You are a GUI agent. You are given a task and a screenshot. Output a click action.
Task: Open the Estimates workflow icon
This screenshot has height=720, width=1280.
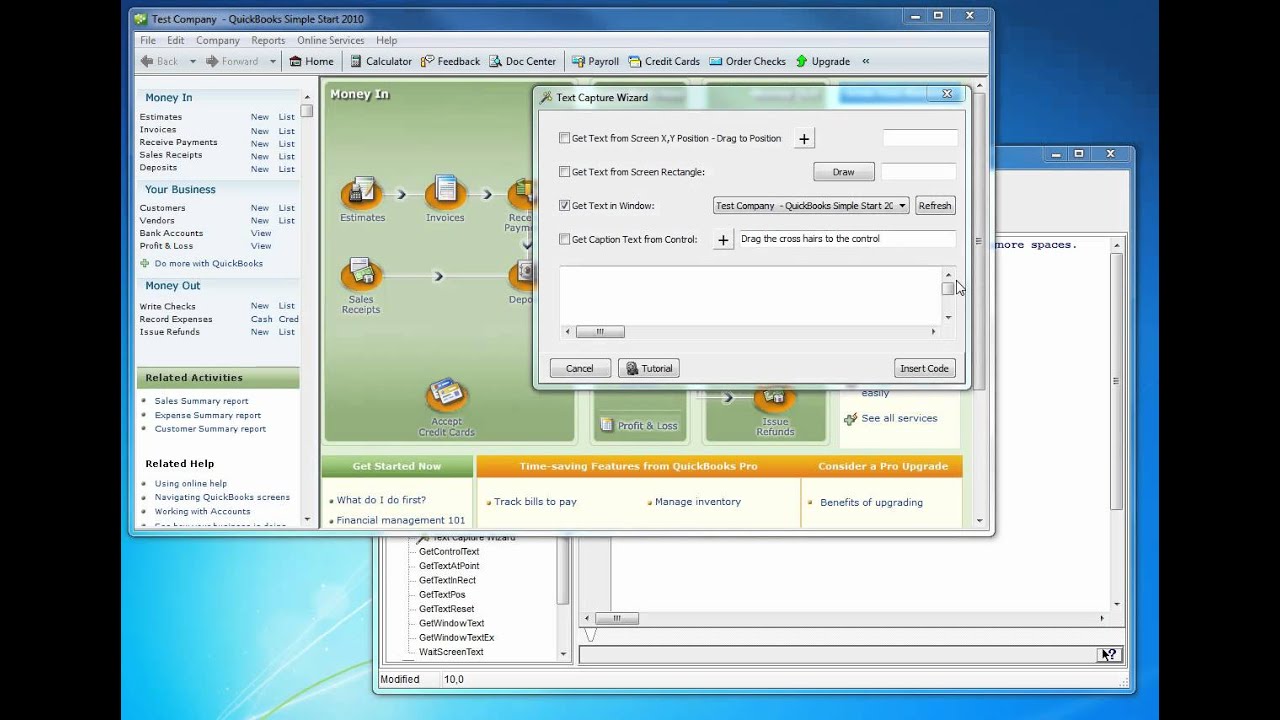(x=362, y=193)
